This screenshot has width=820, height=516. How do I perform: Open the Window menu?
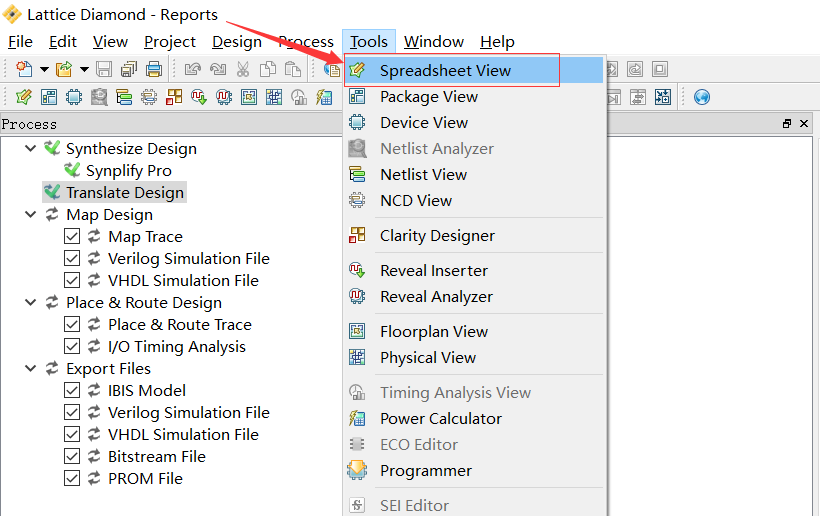(434, 41)
